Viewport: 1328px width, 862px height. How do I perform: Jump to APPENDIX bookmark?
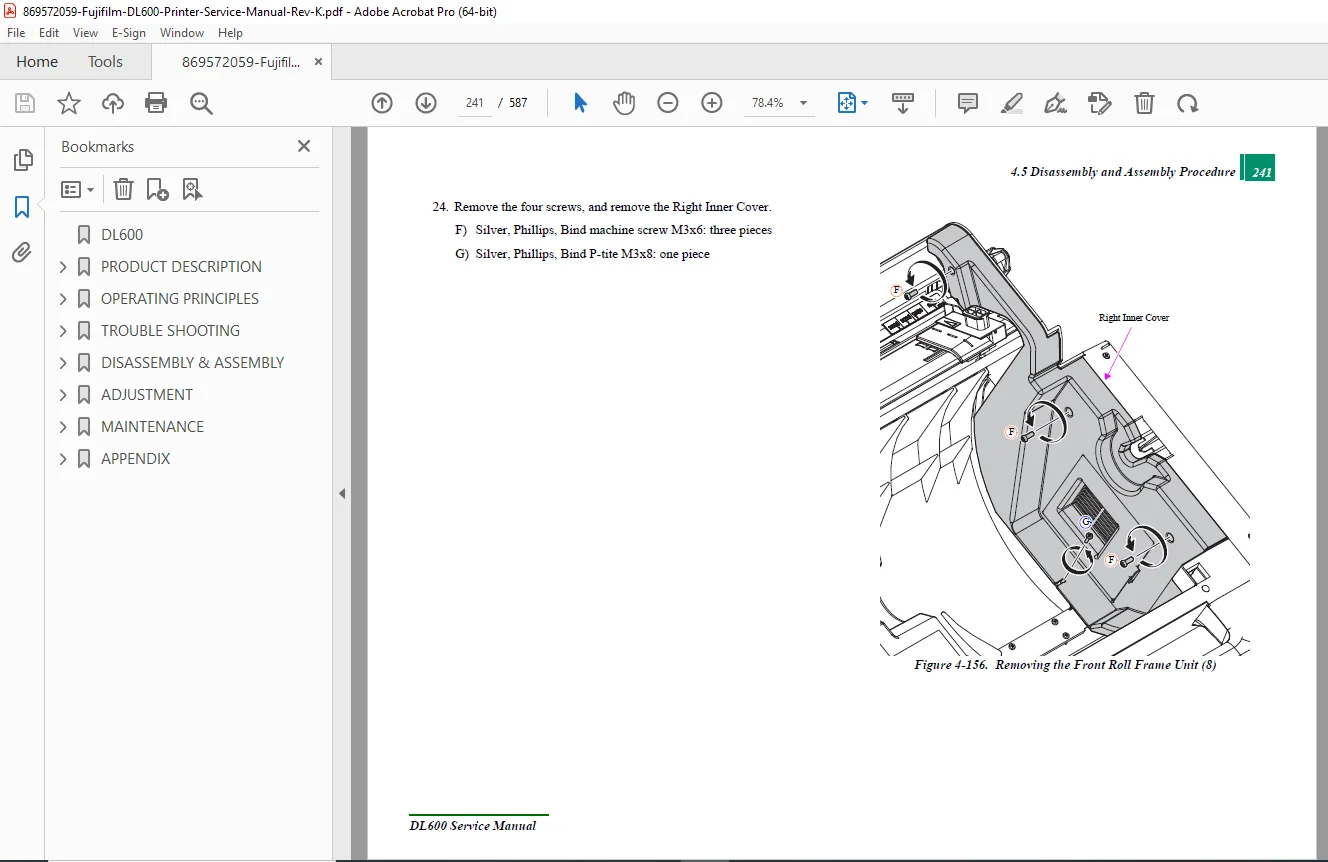pos(135,459)
